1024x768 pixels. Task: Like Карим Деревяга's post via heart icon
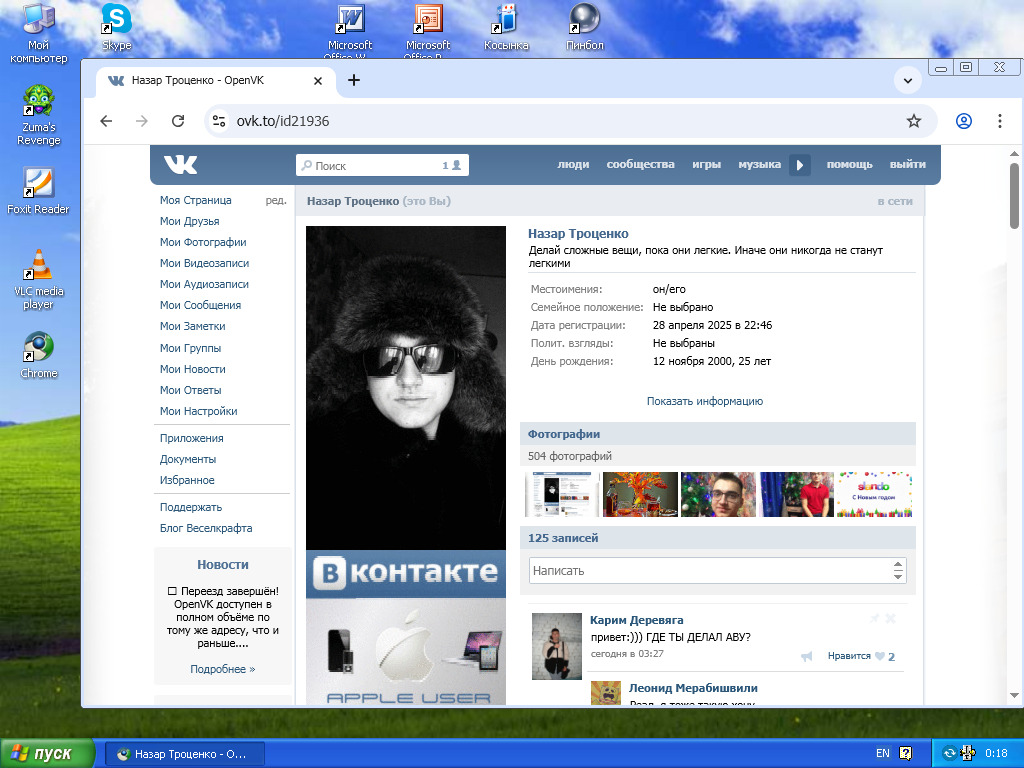(880, 657)
